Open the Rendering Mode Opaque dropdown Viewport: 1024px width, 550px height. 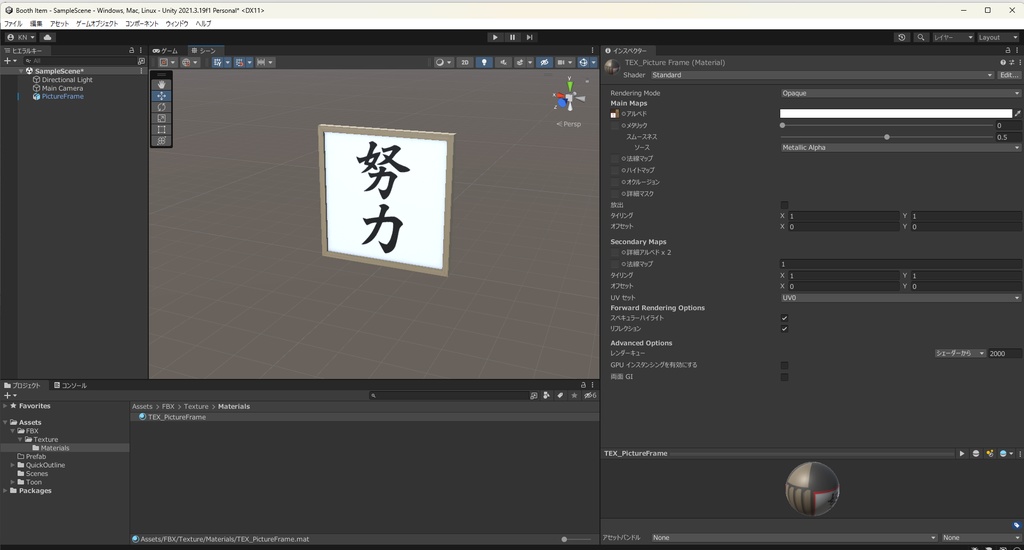pyautogui.click(x=900, y=93)
